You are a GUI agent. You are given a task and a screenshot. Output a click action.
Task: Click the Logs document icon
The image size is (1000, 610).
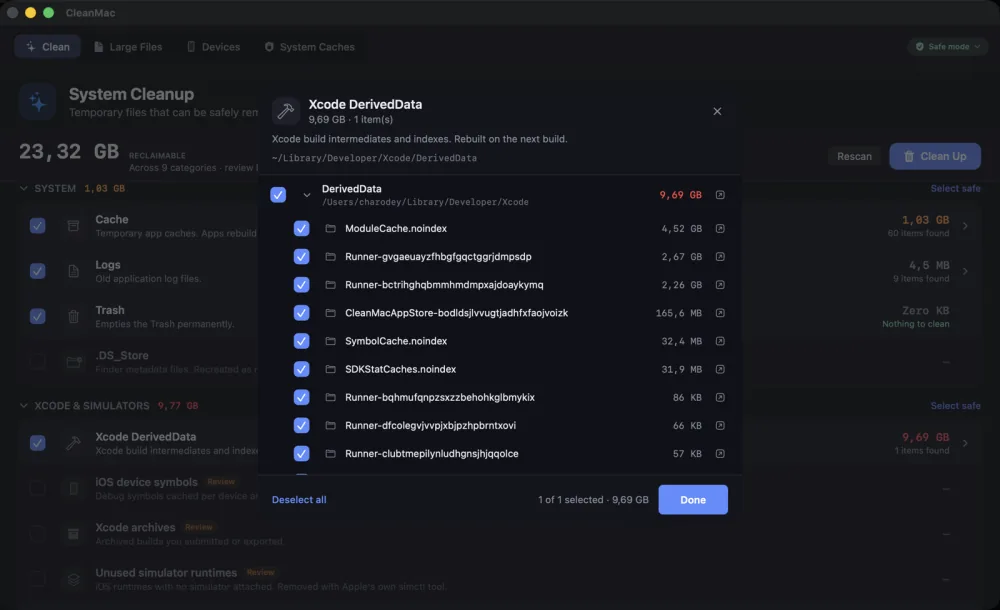pos(73,271)
